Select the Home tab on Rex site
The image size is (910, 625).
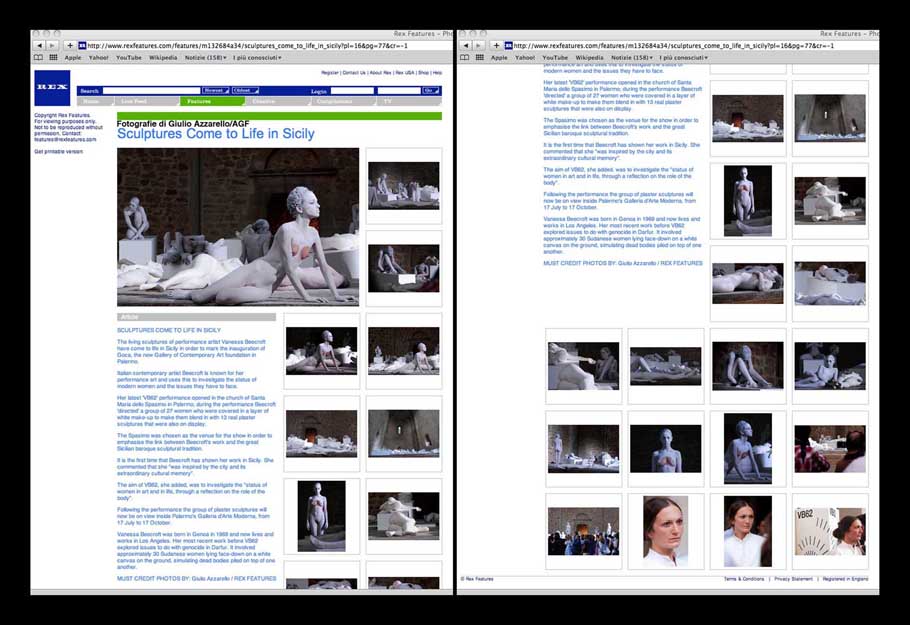95,101
